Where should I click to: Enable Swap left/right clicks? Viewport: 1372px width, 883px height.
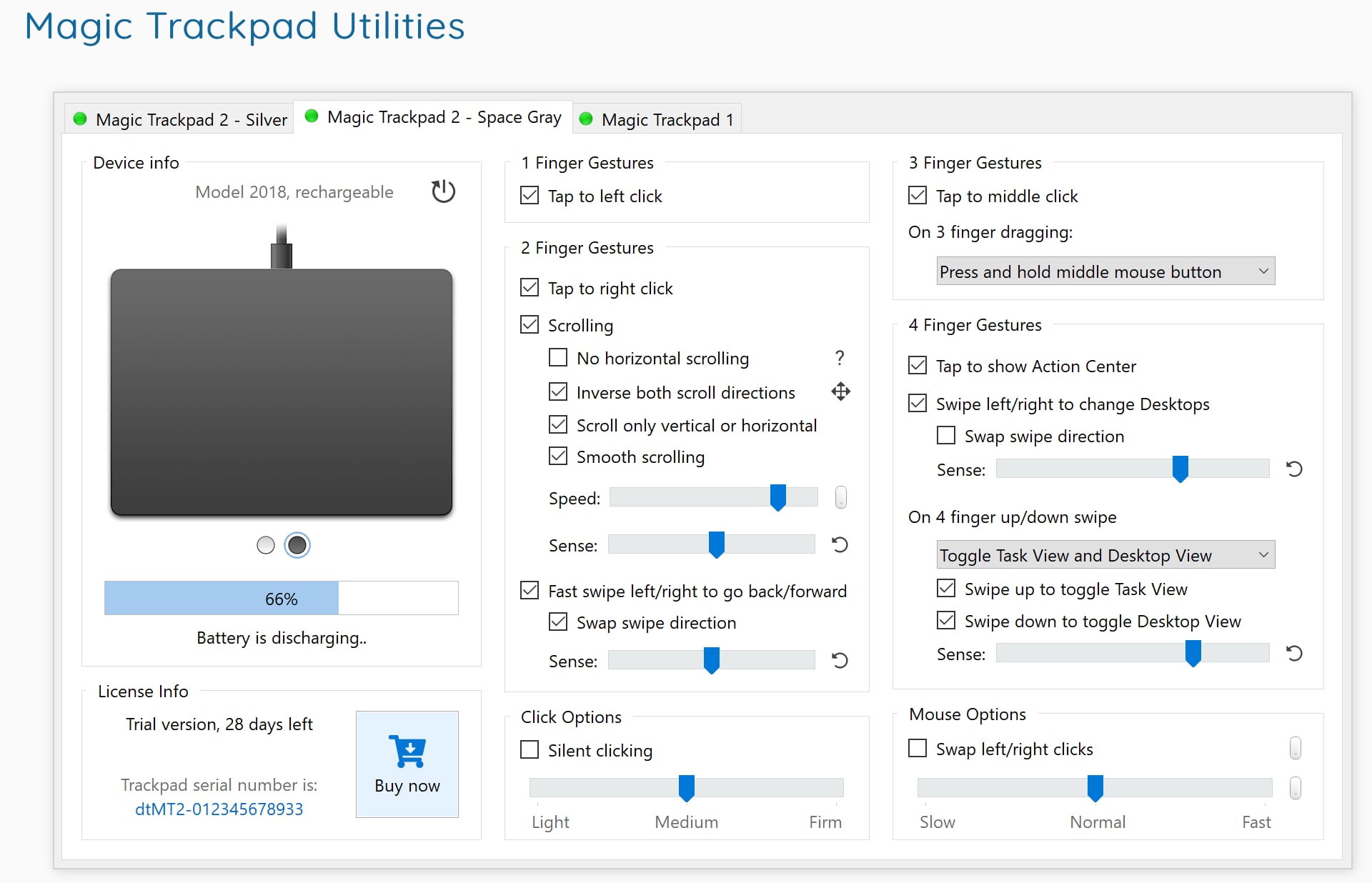pos(918,748)
